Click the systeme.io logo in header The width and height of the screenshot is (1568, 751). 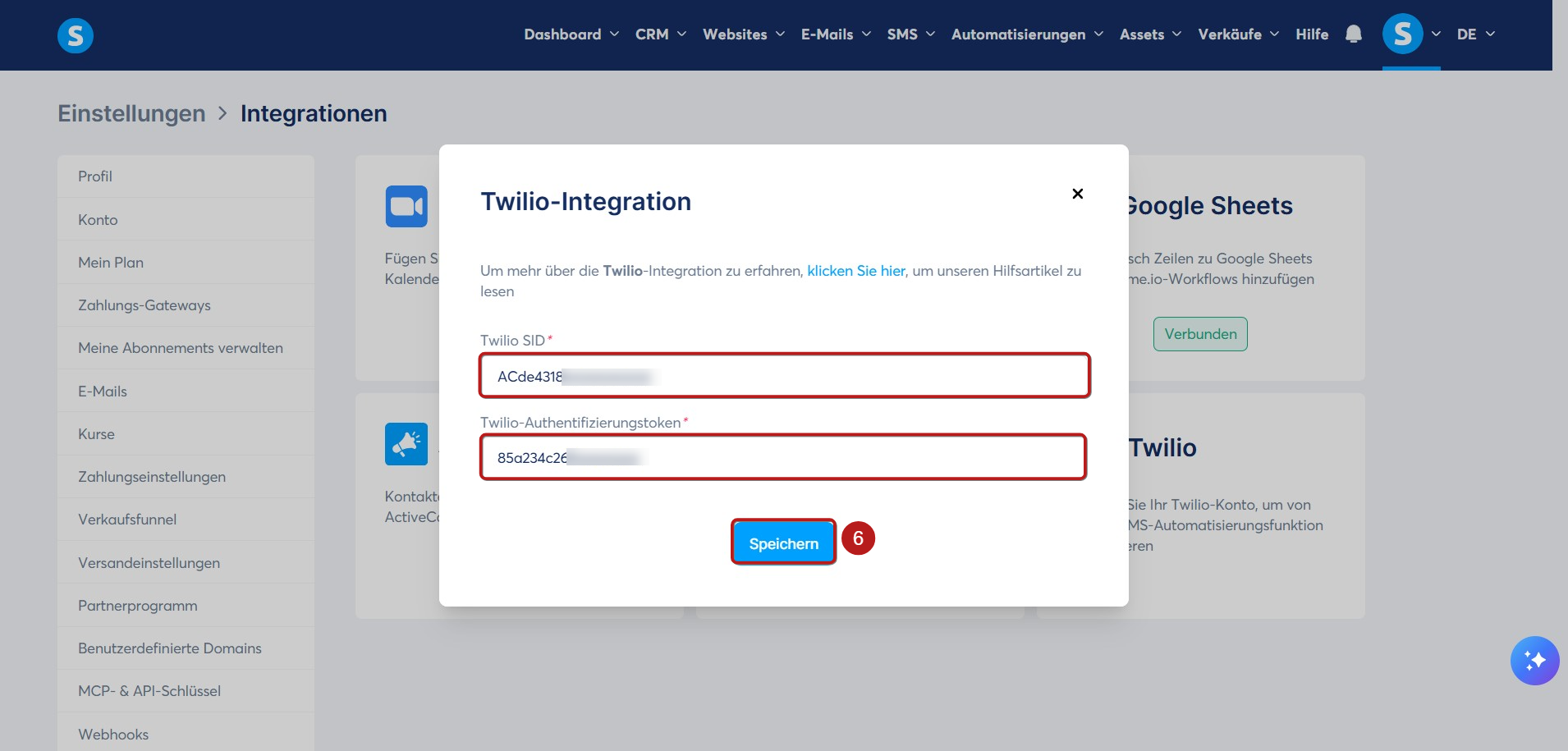[76, 35]
